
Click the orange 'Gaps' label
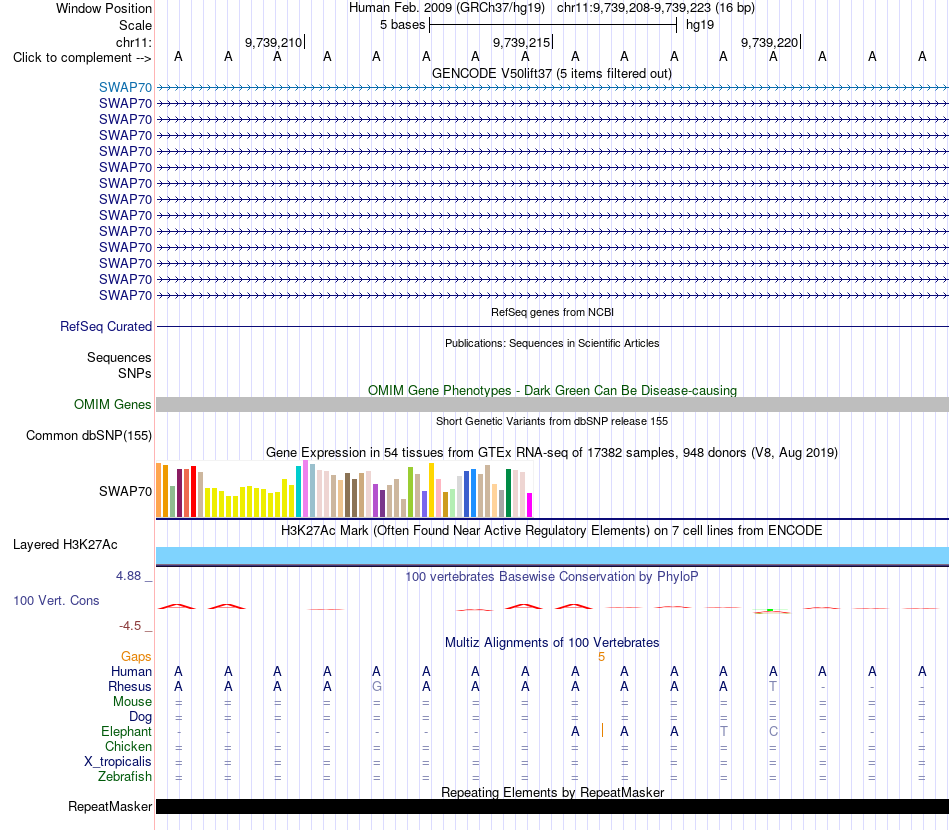coord(136,657)
